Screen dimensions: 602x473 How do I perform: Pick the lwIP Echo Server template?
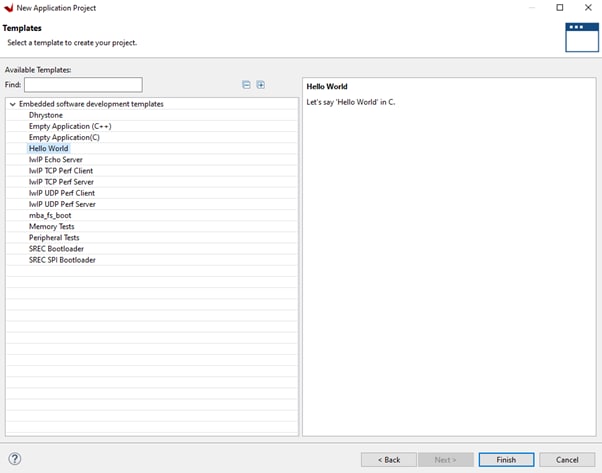click(56, 159)
